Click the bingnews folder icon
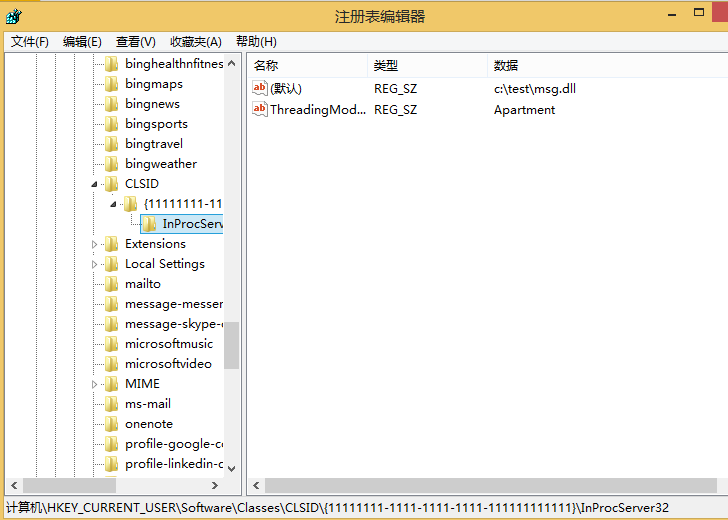The width and height of the screenshot is (728, 520). (111, 104)
